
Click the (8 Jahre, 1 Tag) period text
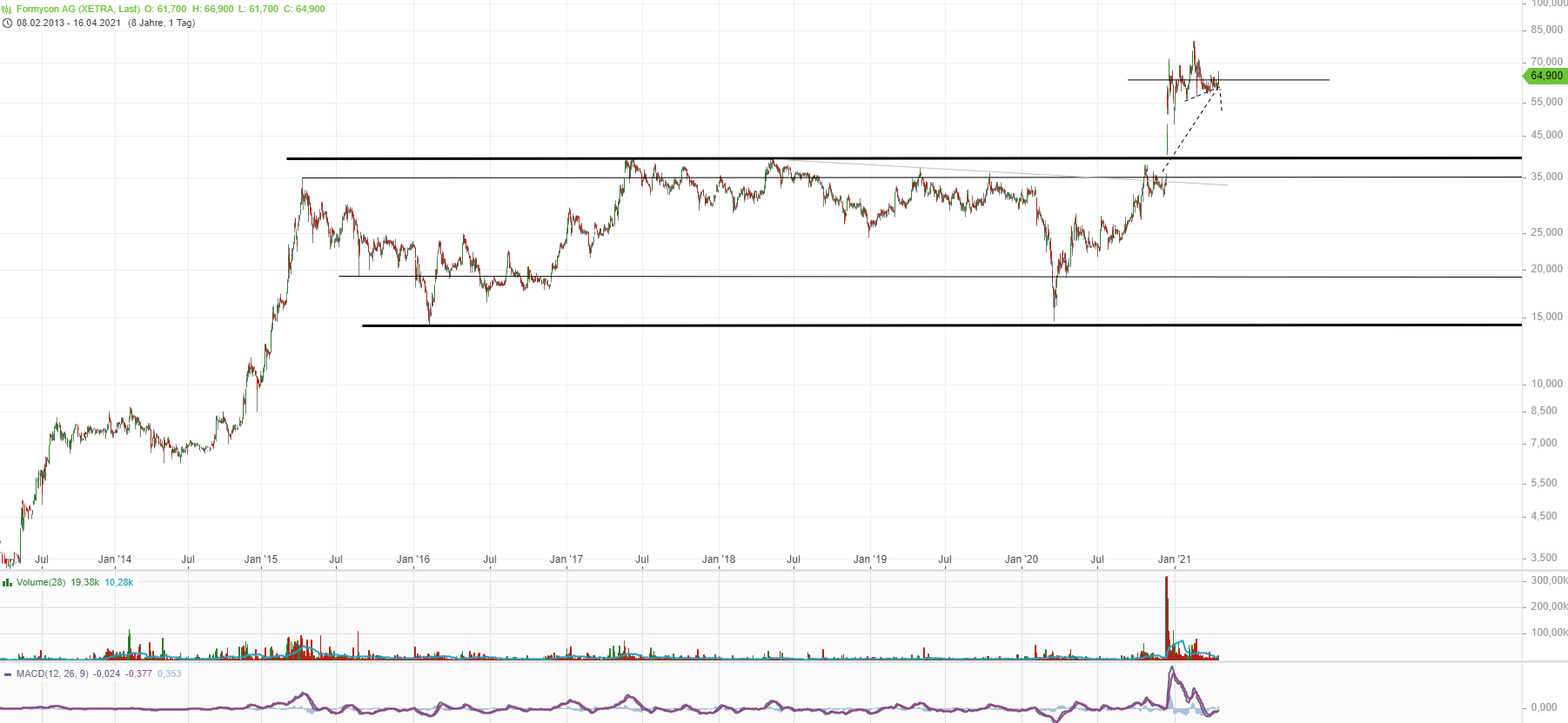(x=162, y=23)
